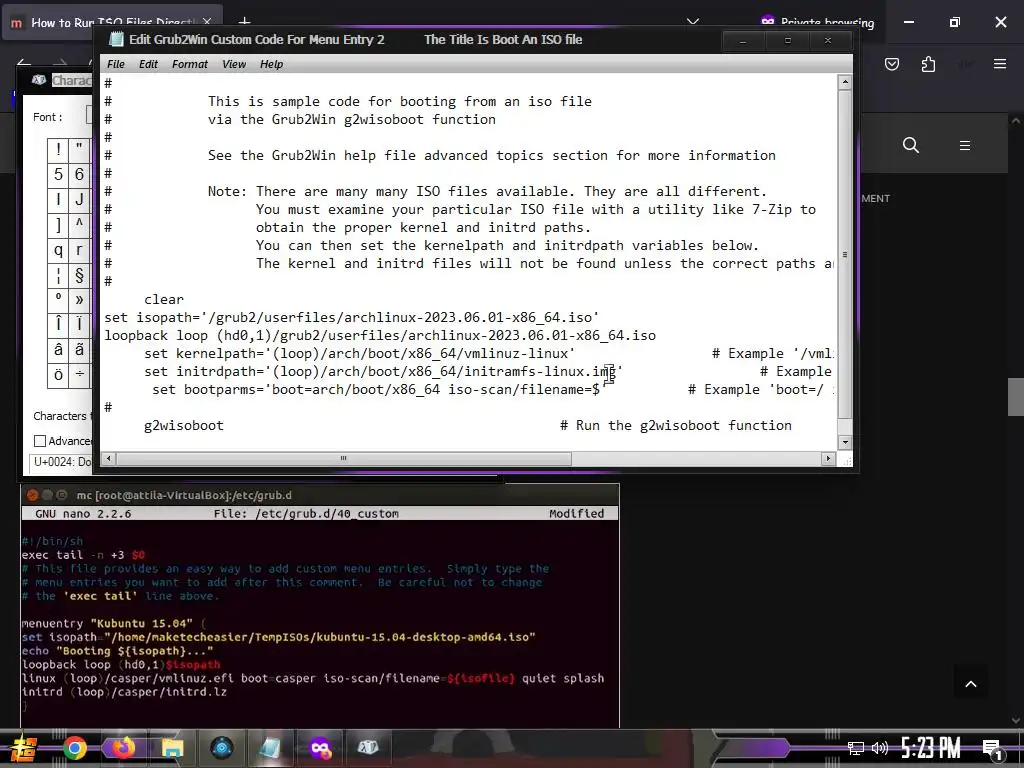Click the editor horizontal scrollbar left arrow
The image size is (1024, 768).
[109, 458]
